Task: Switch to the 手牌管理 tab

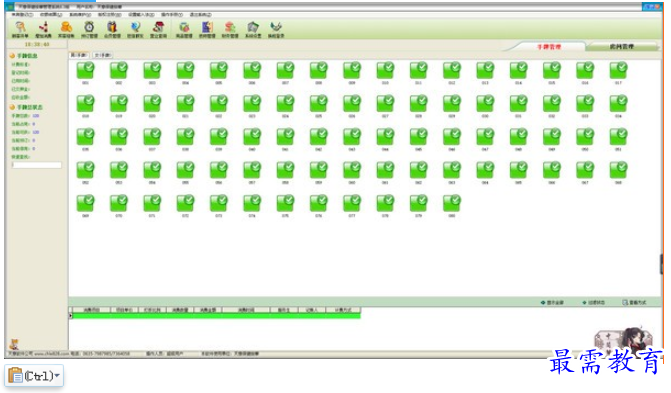Action: click(549, 47)
